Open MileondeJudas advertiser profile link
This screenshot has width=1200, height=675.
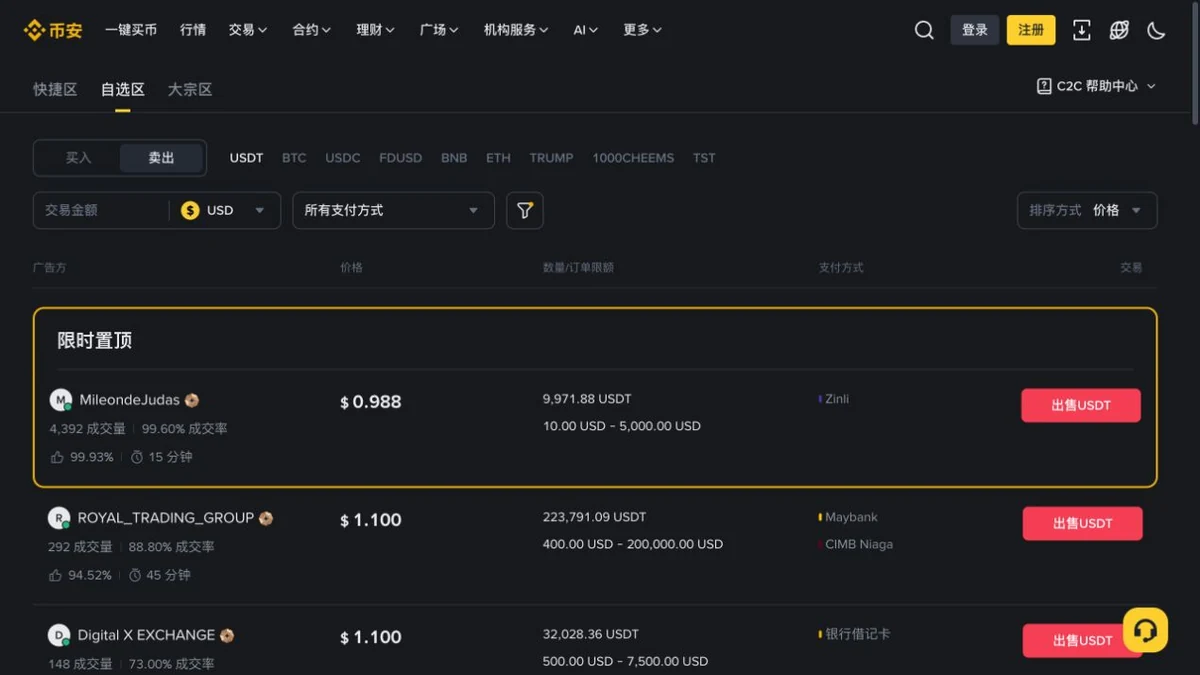pos(130,400)
